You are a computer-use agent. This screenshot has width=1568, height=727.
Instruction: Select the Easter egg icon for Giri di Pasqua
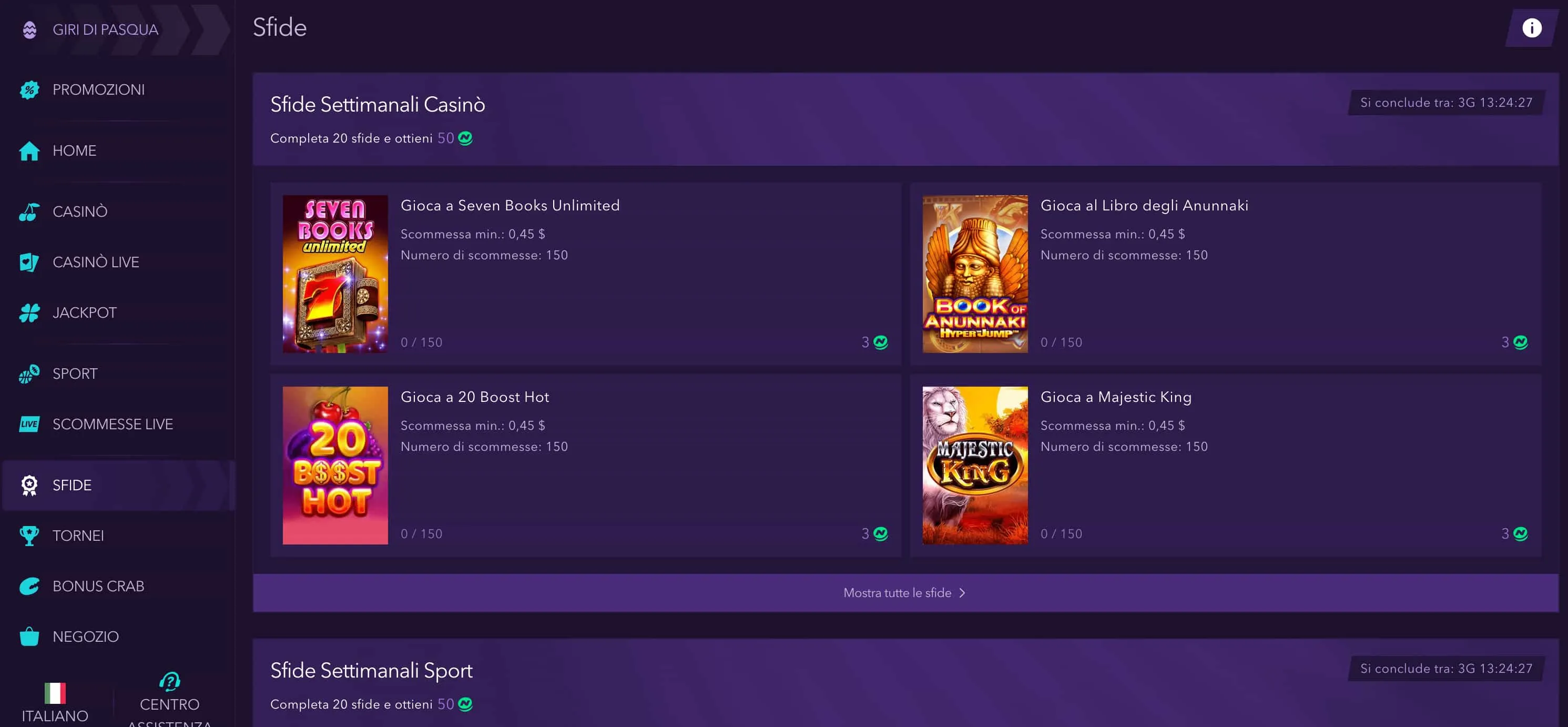[x=29, y=28]
